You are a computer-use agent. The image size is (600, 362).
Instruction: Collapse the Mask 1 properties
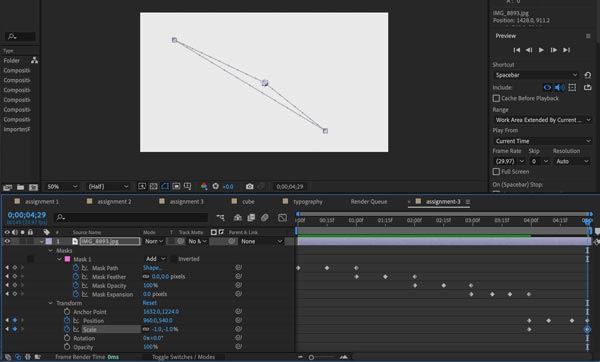[x=59, y=259]
